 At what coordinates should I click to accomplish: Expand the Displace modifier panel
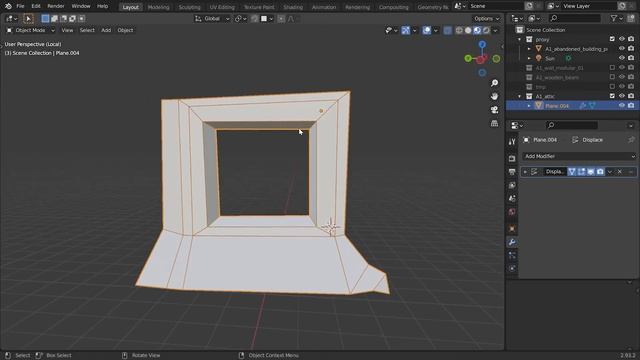pyautogui.click(x=525, y=172)
